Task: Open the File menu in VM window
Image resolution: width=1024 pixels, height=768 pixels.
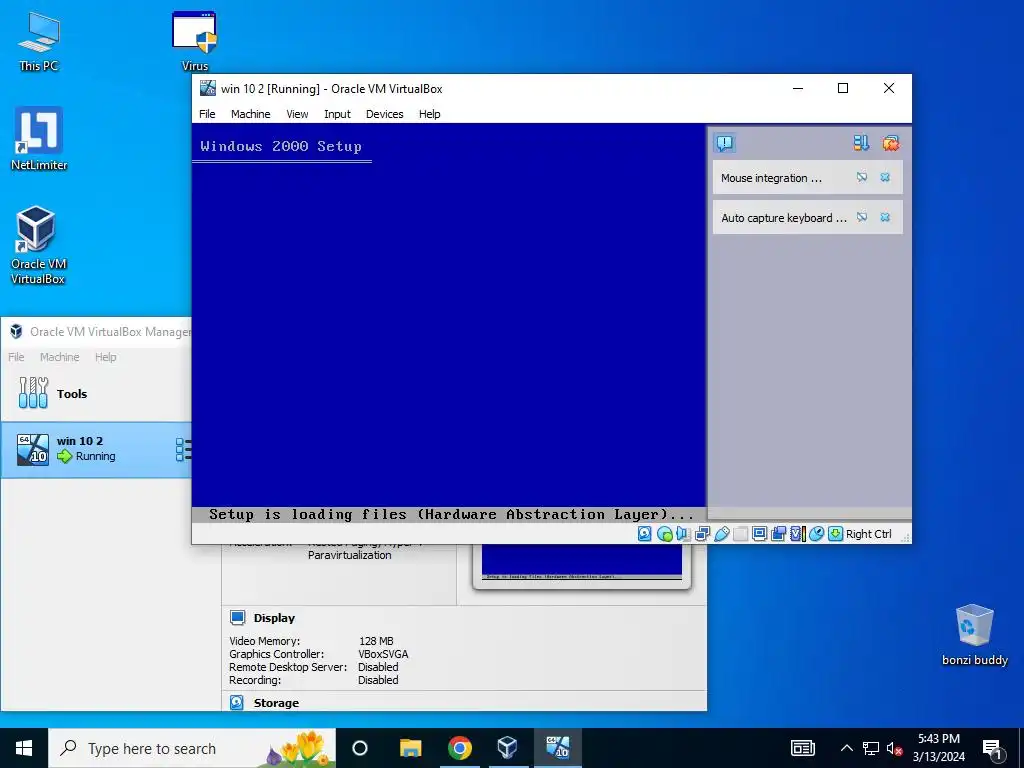Action: (207, 114)
